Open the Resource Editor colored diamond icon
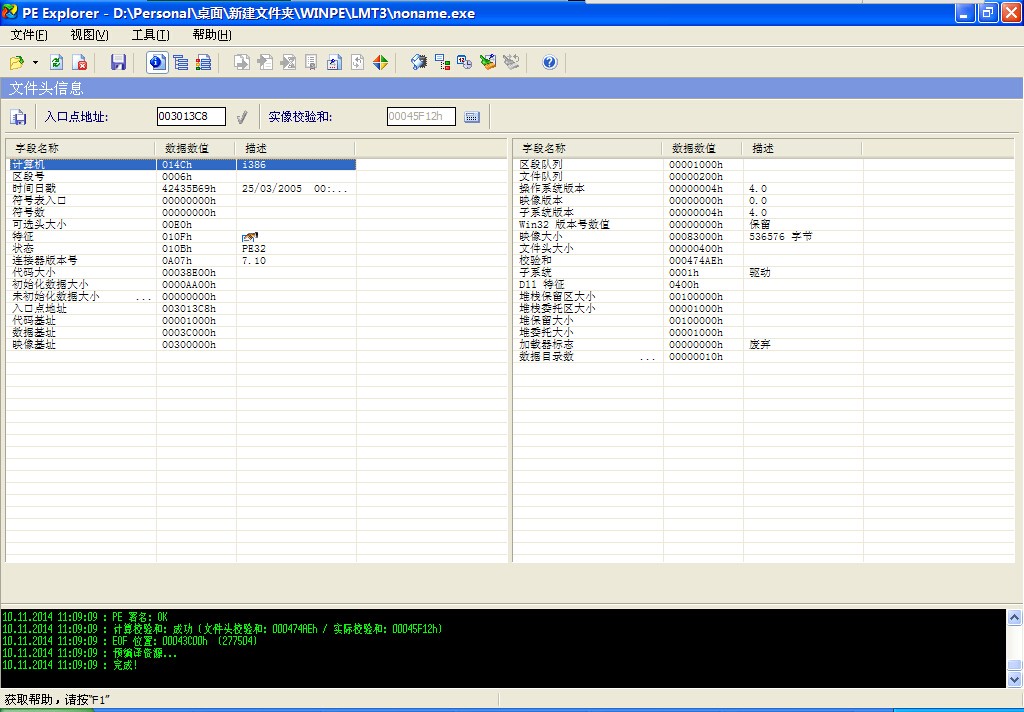Viewport: 1024px width, 712px height. 380,63
